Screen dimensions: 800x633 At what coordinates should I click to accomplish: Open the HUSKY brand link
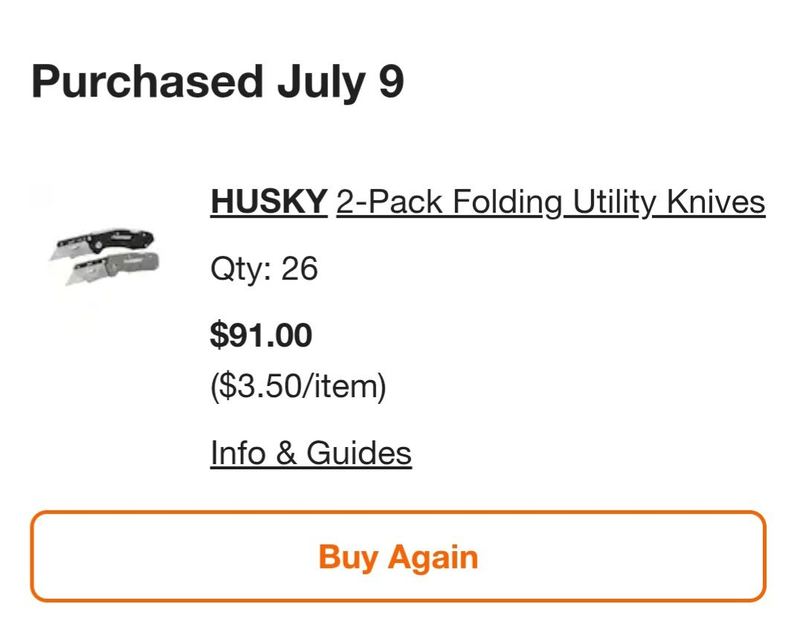(269, 202)
